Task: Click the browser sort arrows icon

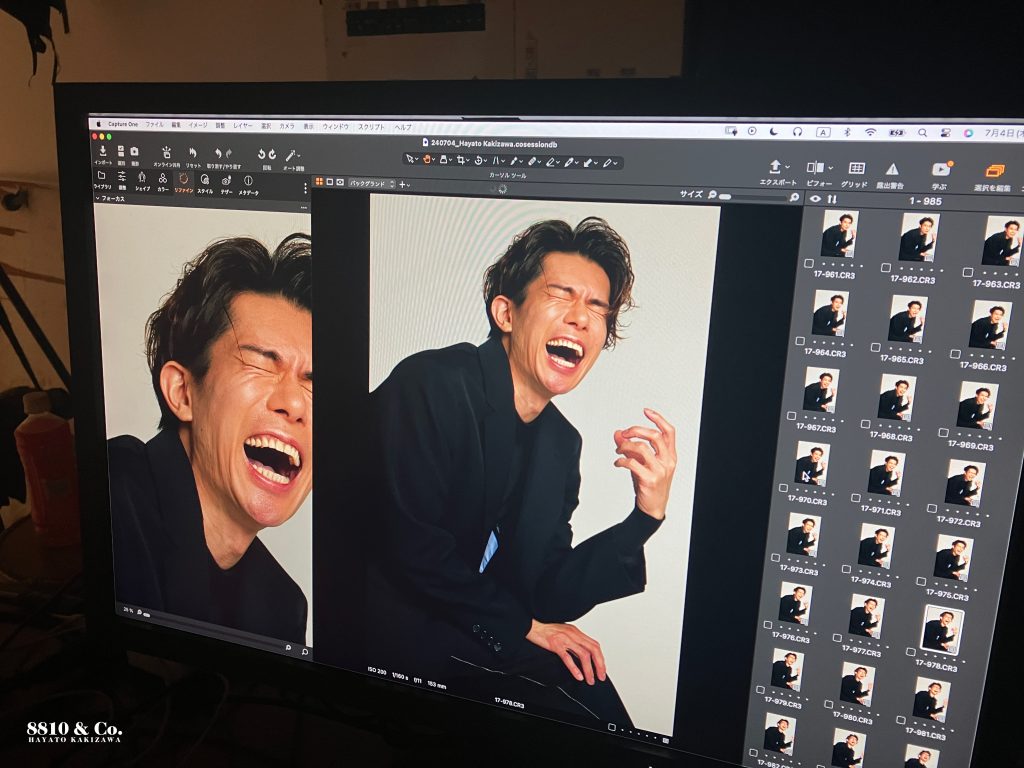Action: [x=831, y=199]
